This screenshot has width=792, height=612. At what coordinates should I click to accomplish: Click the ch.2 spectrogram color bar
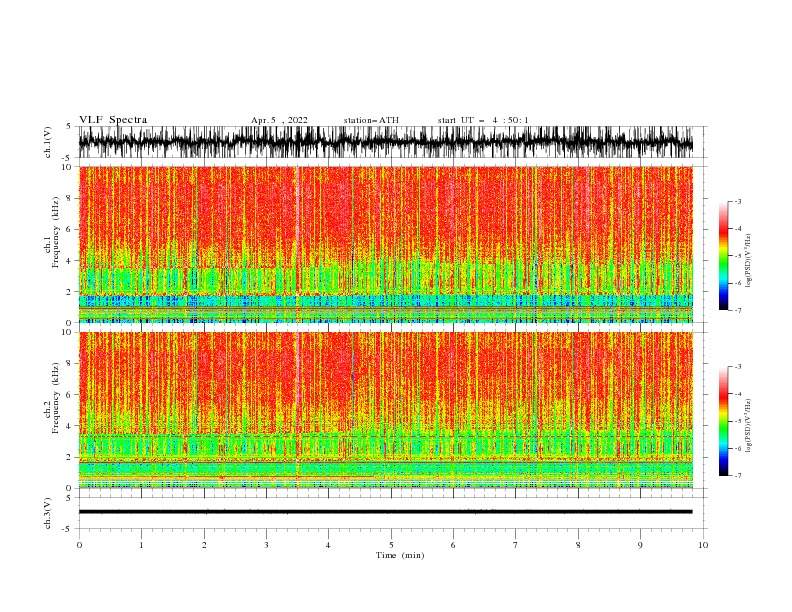(x=723, y=421)
